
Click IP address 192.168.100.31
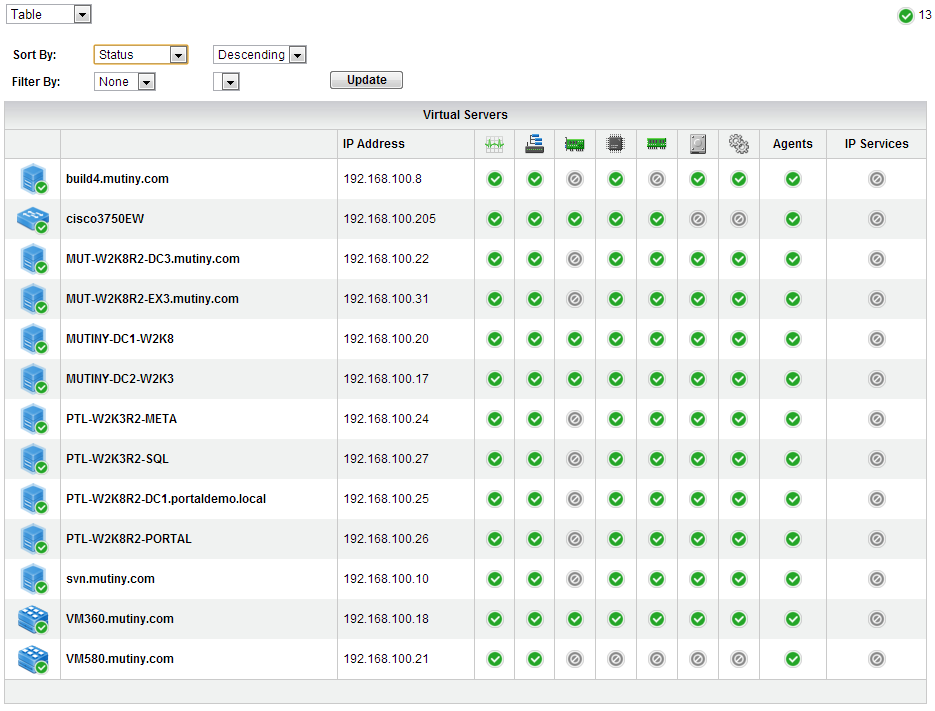[x=386, y=299]
